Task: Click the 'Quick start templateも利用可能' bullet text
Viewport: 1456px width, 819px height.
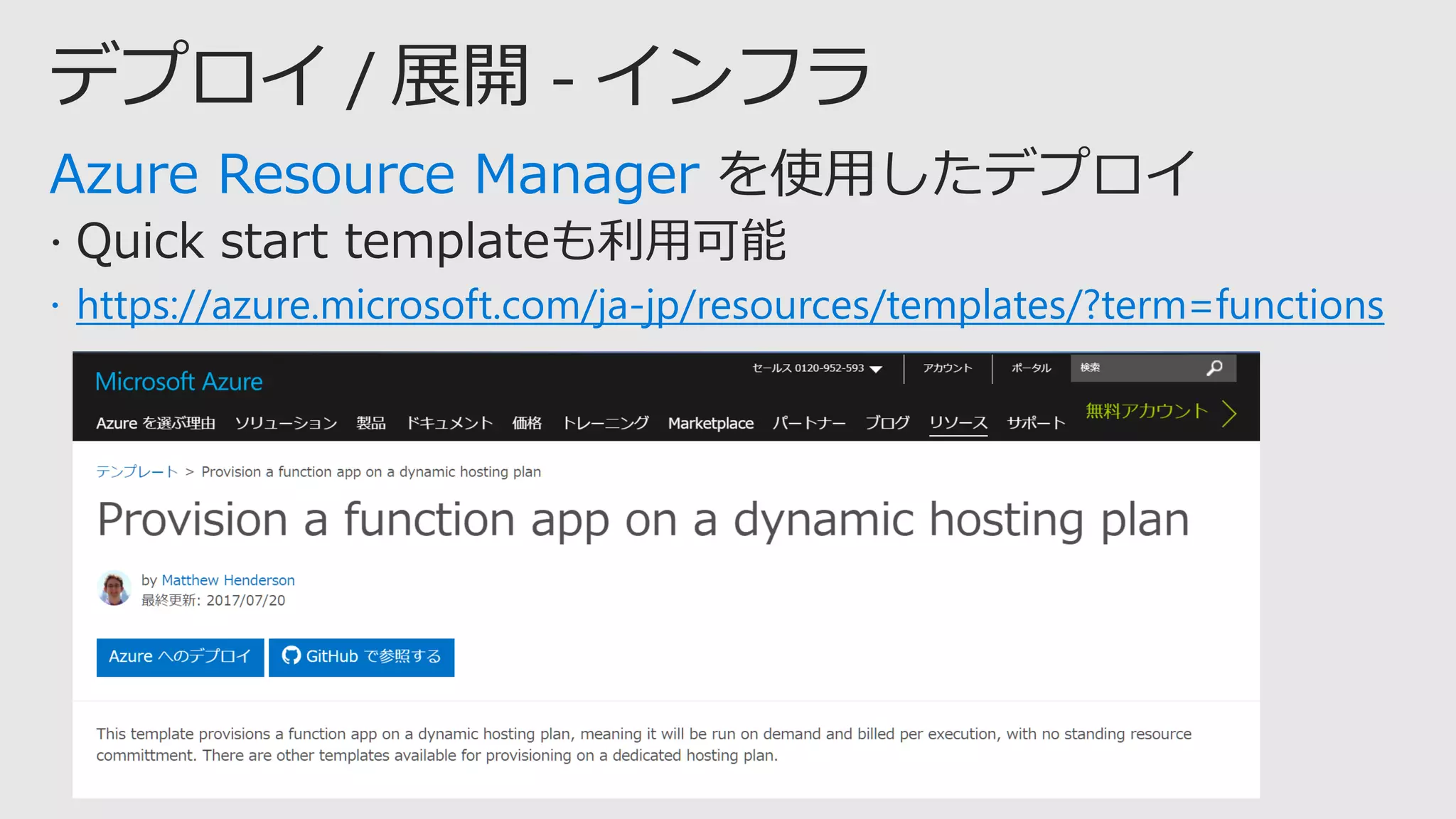Action: [431, 240]
